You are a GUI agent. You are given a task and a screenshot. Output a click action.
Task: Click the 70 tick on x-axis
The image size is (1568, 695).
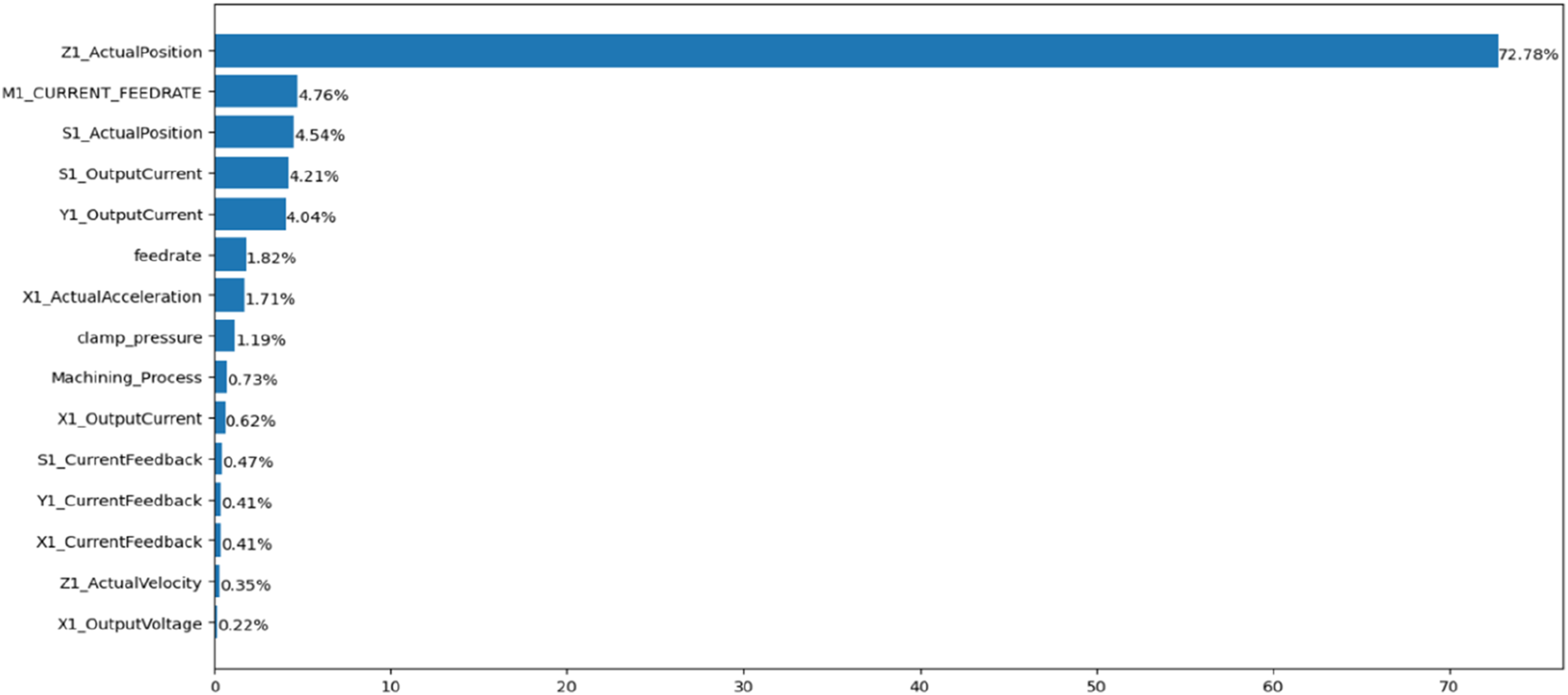[1449, 687]
